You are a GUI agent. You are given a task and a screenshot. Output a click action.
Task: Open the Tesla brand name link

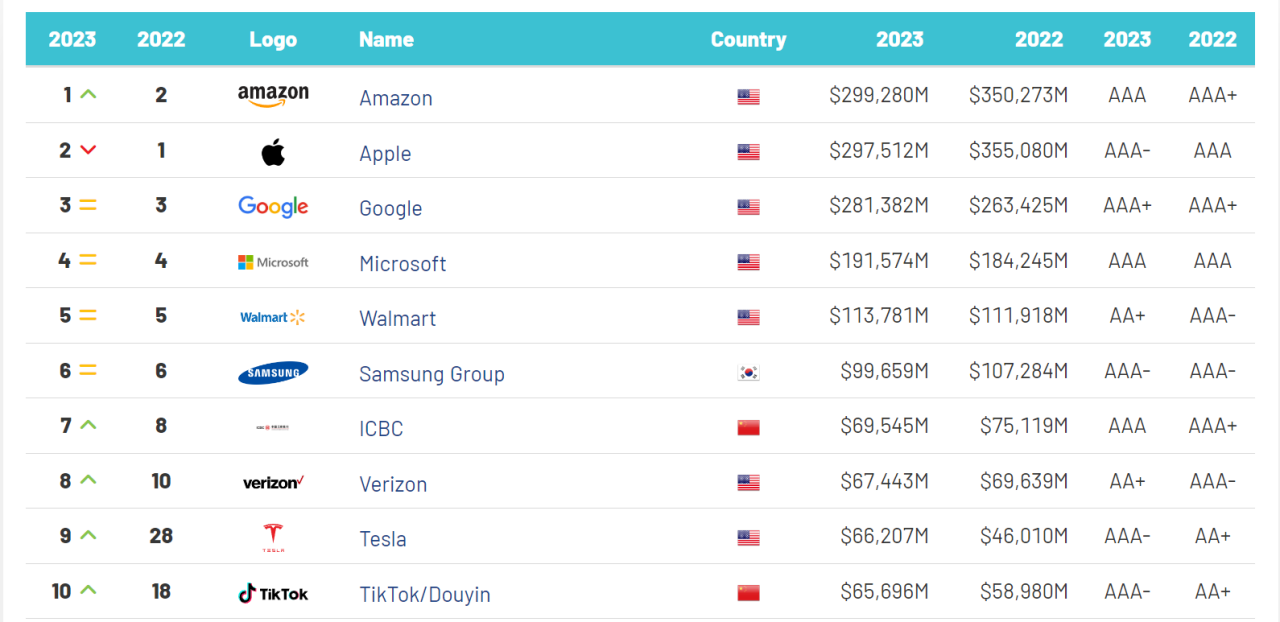383,539
